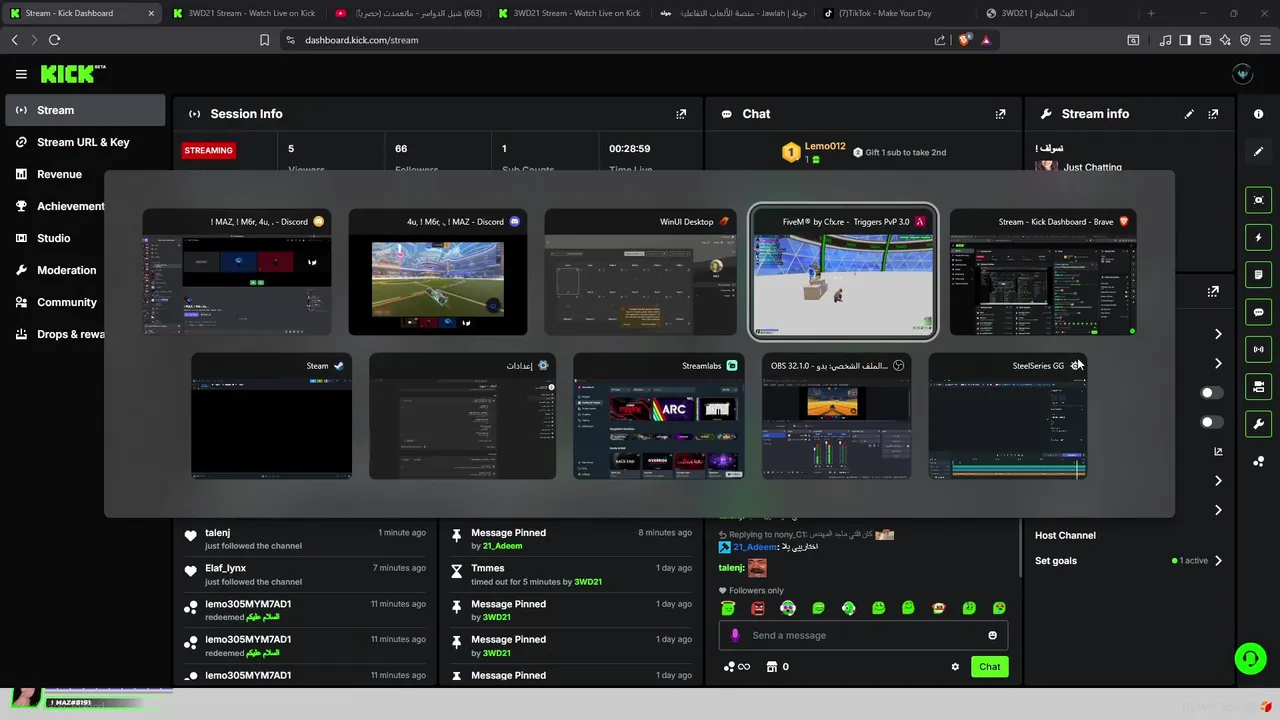
Task: Open the green support headset button
Action: coord(1250,658)
